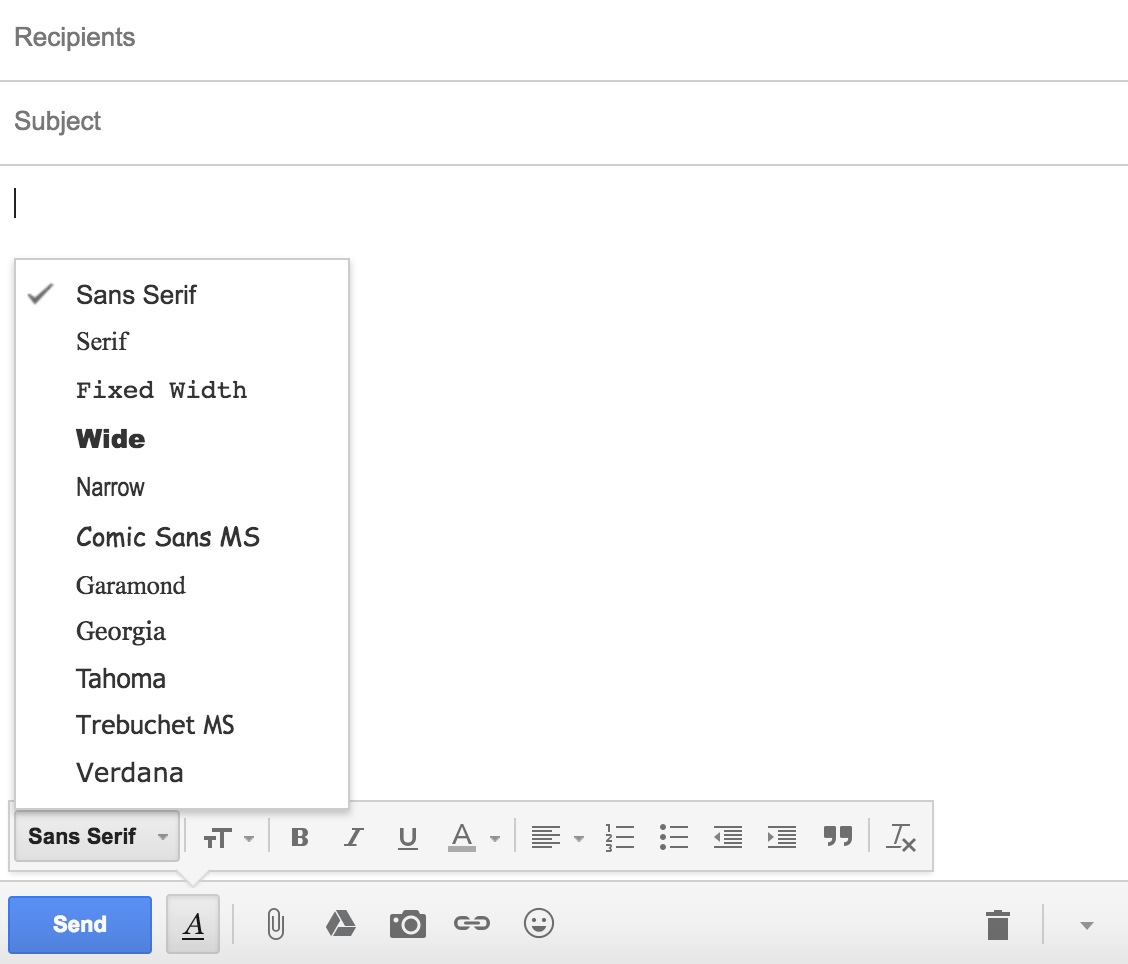Toggle italic formatting
The image size is (1128, 964).
coord(352,837)
